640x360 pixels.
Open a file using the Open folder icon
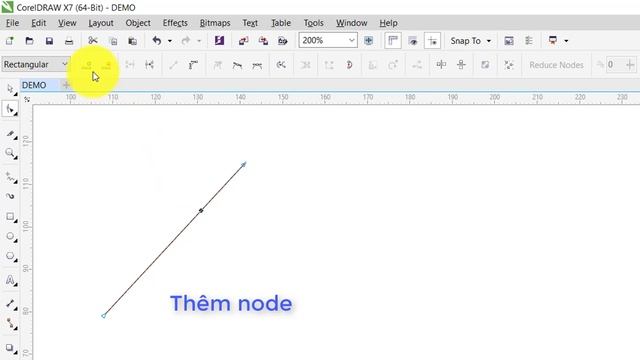pyautogui.click(x=29, y=41)
